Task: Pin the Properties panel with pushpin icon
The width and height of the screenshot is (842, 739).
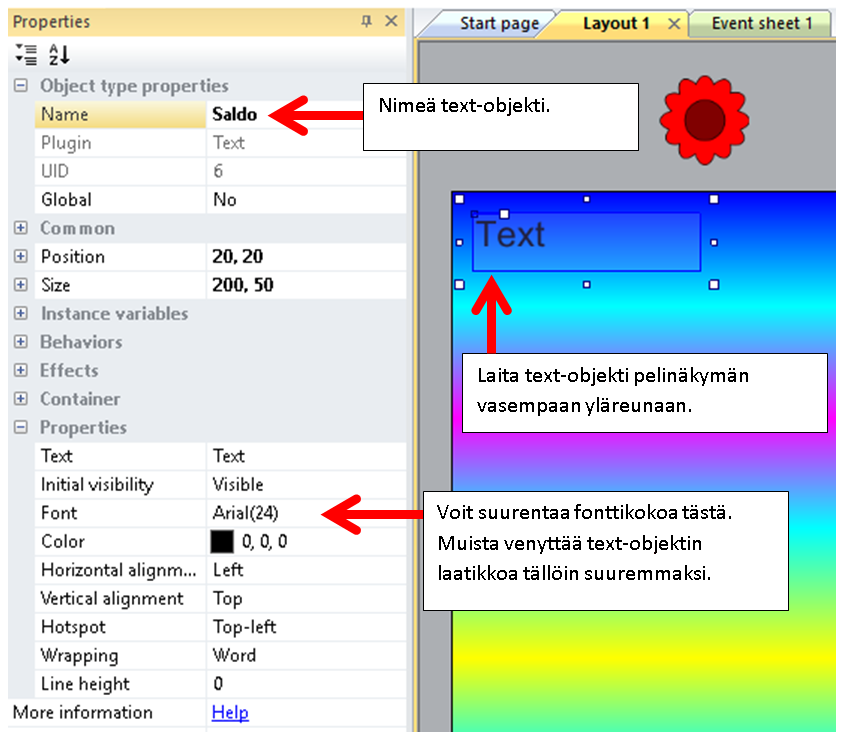Action: point(367,21)
